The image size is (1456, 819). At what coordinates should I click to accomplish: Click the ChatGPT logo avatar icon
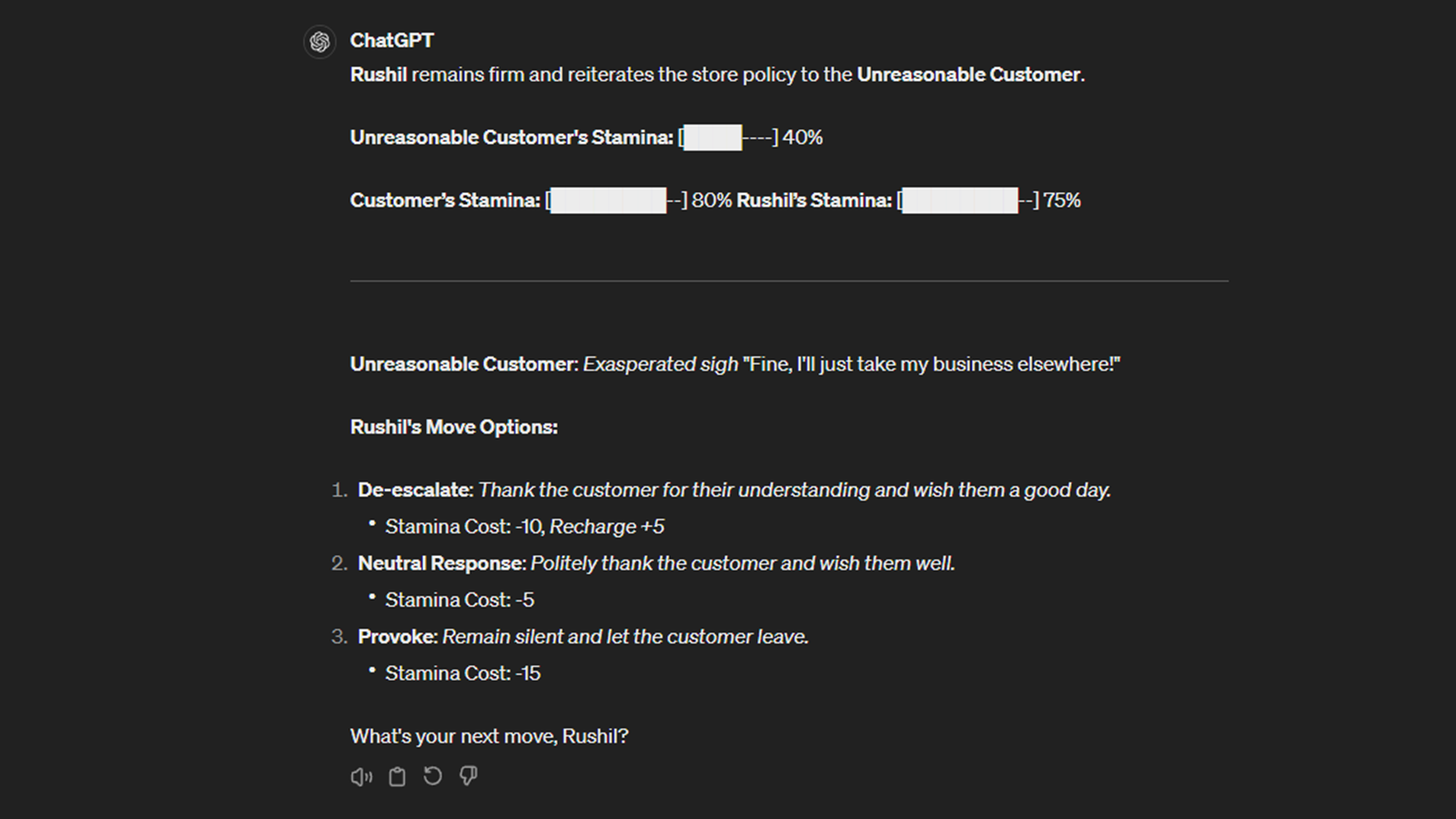pos(319,42)
